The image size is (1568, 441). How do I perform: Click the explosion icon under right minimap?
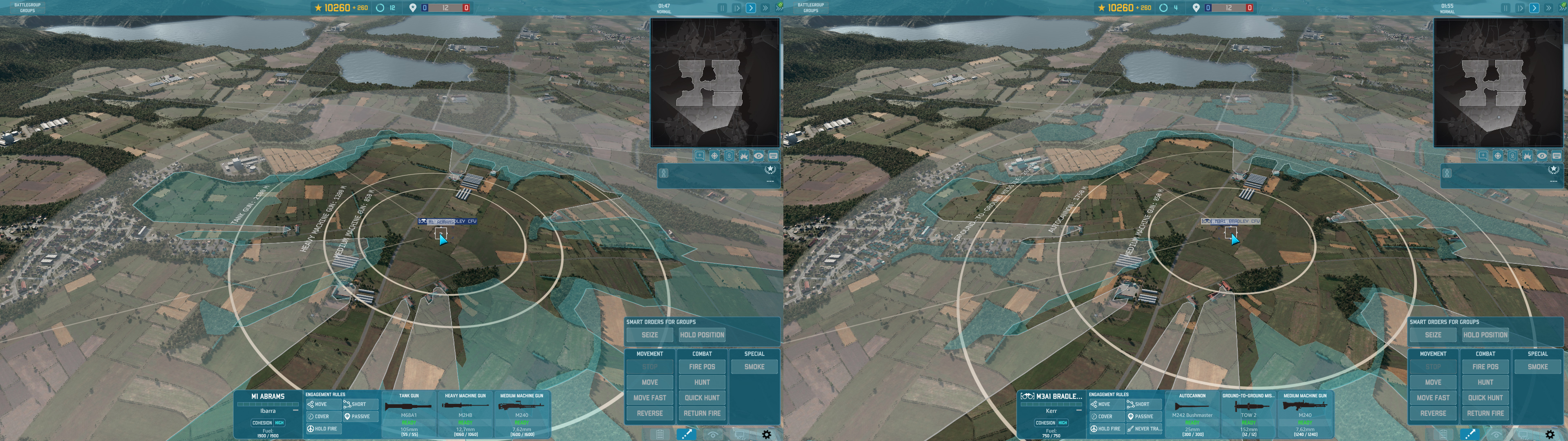(x=1527, y=156)
